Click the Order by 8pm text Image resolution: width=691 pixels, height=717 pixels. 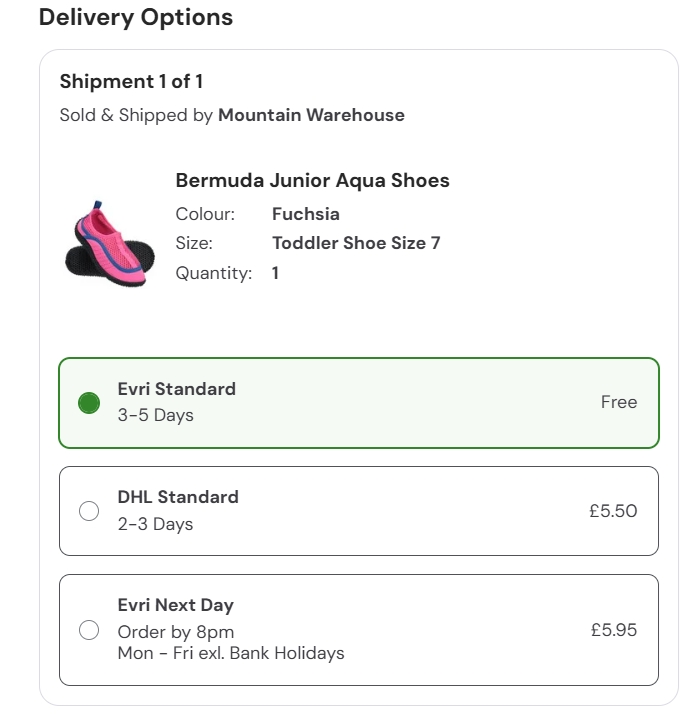click(176, 632)
